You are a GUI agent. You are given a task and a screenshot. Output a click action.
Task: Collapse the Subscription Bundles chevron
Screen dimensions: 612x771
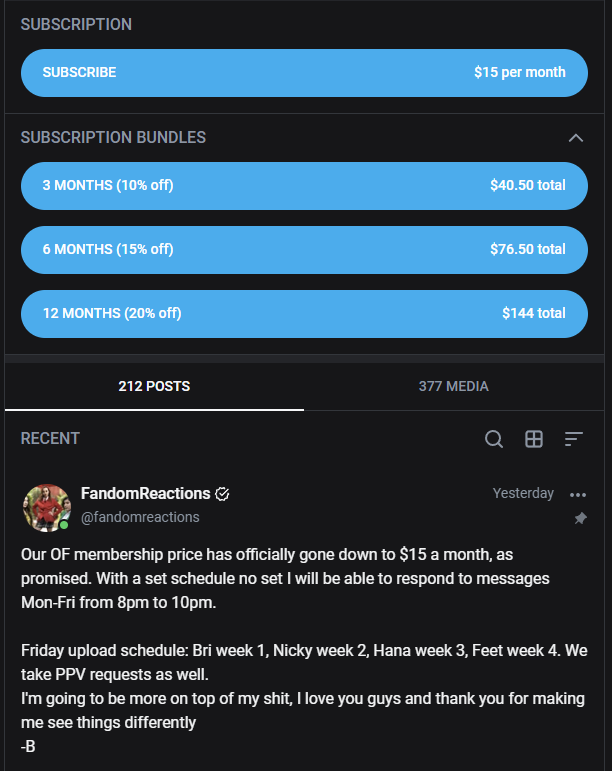[575, 138]
